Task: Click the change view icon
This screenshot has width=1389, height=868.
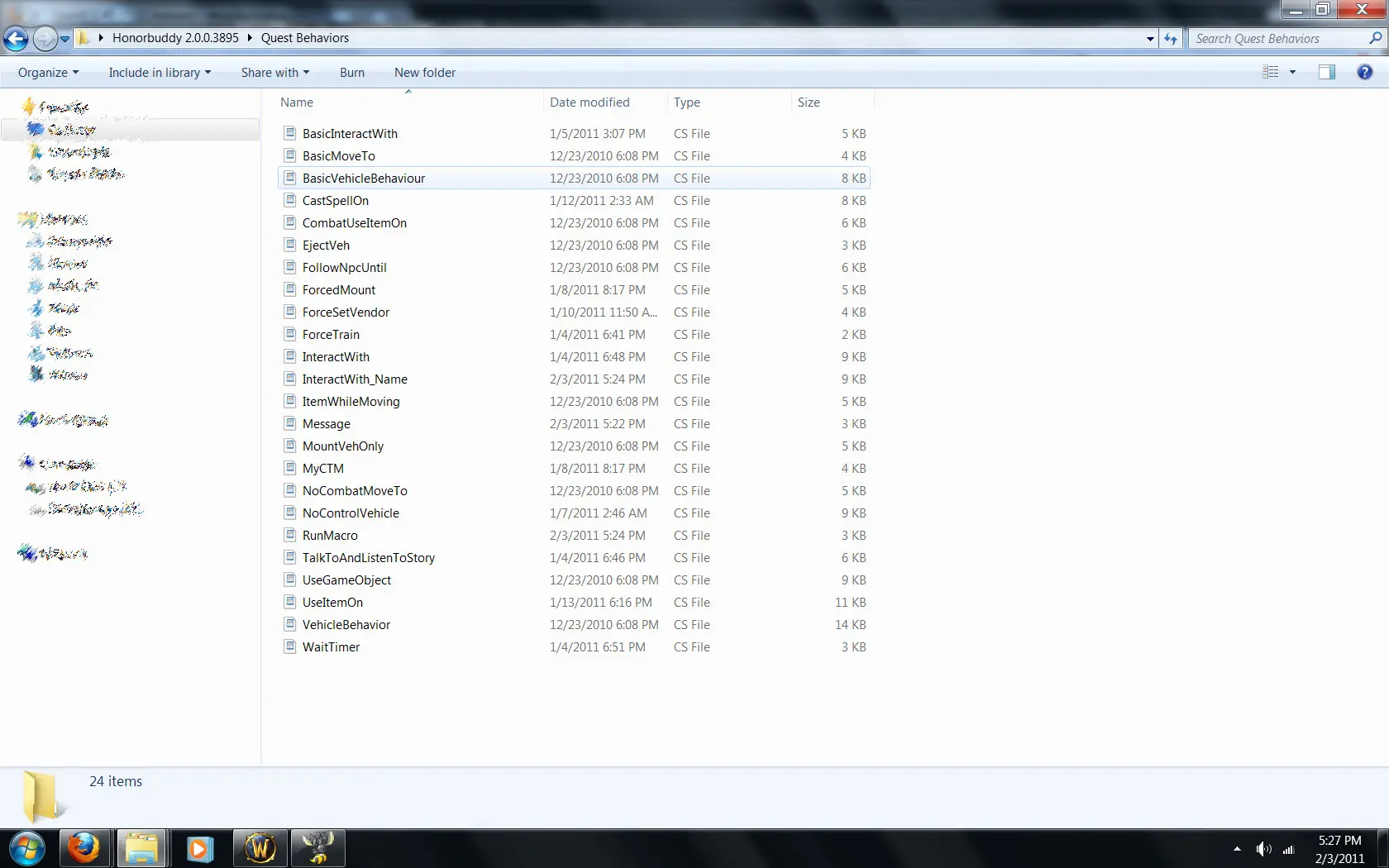Action: pyautogui.click(x=1271, y=73)
